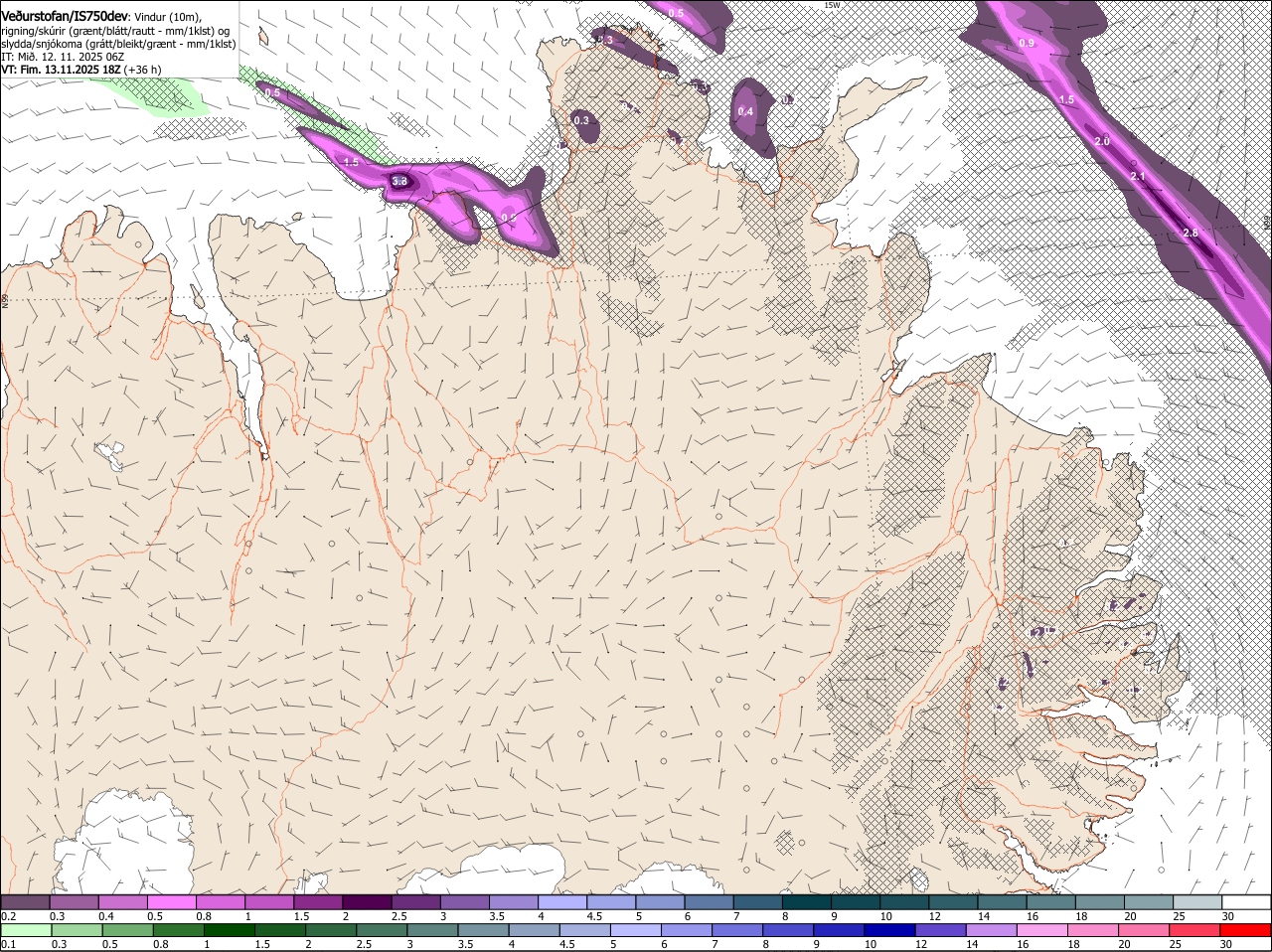
Task: Select lower legend pale green swatch labeled 0.1
Action: coord(27,930)
